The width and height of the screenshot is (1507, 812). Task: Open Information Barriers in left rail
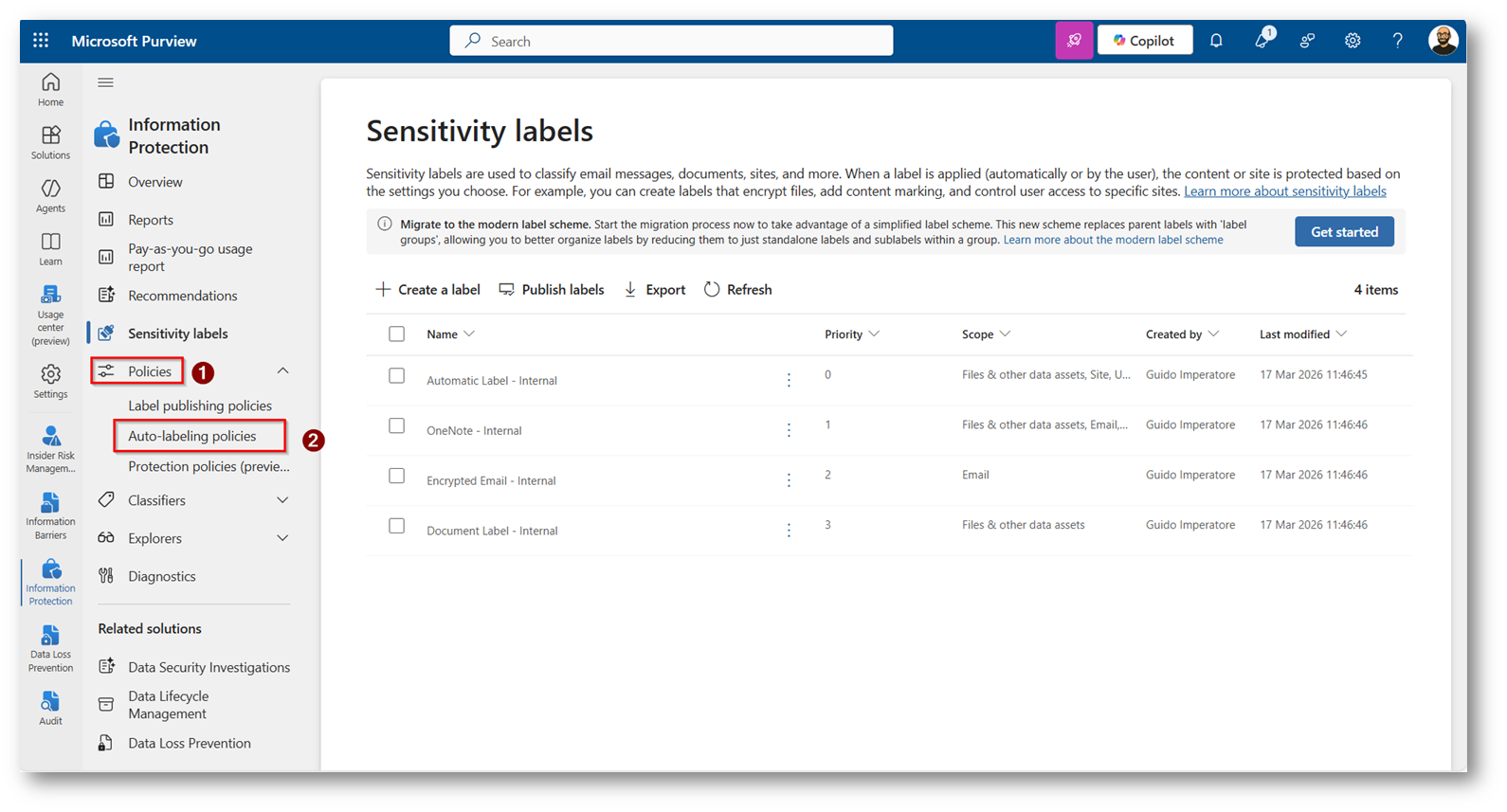(51, 514)
